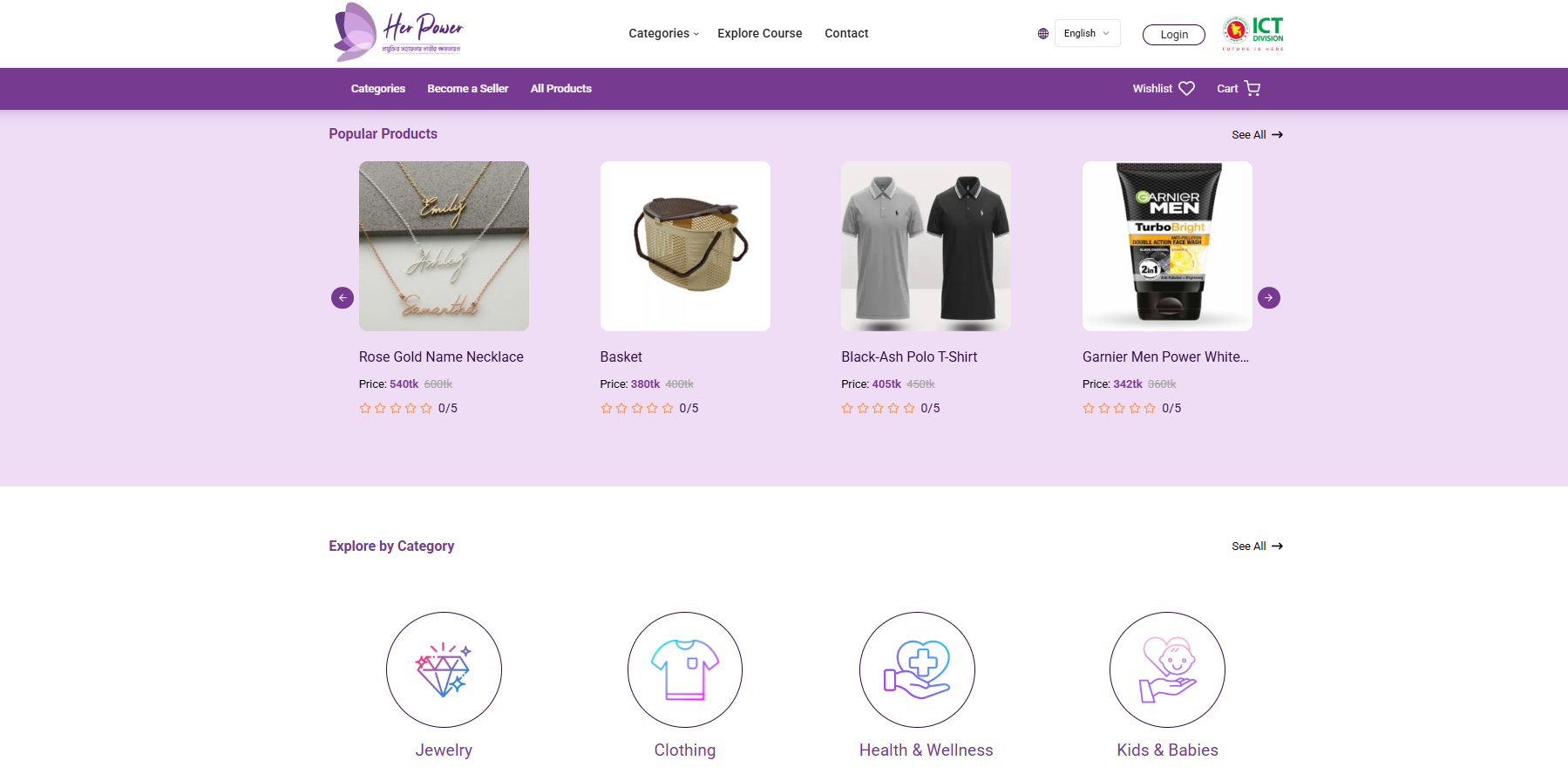The height and width of the screenshot is (774, 1568).
Task: Rate the Basket product five stars
Action: (x=668, y=408)
